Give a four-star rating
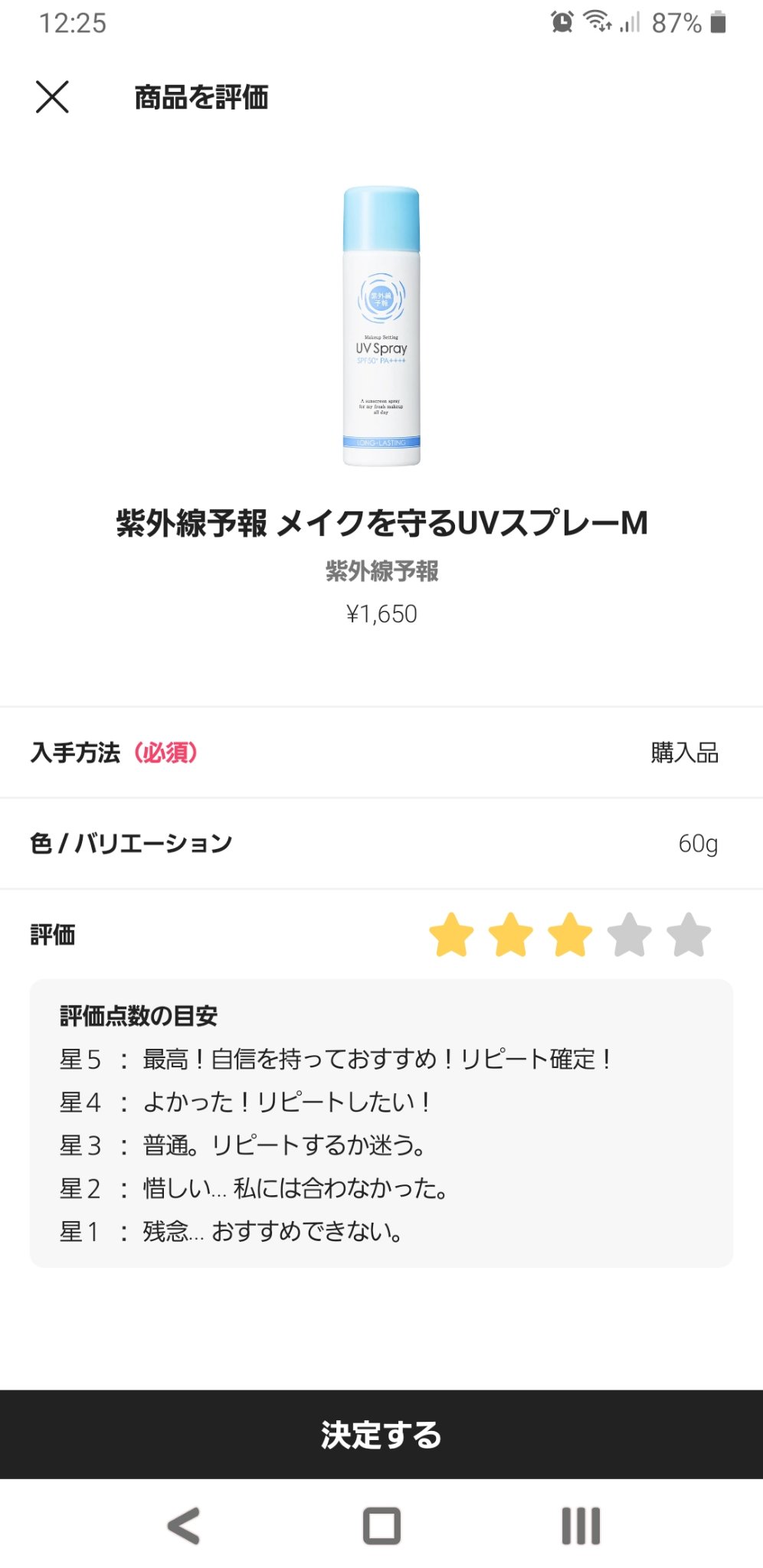 click(629, 935)
